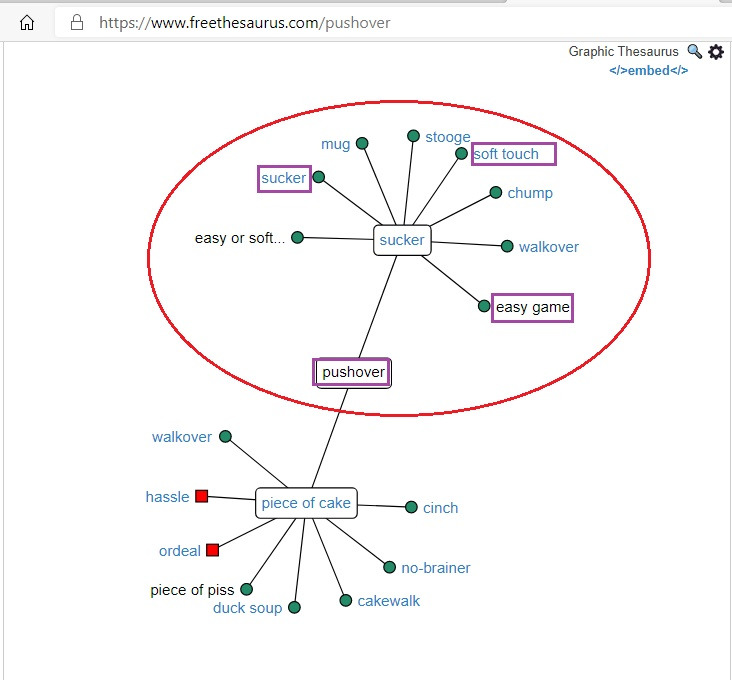Click the green dot beside easy or soft...

pos(297,238)
